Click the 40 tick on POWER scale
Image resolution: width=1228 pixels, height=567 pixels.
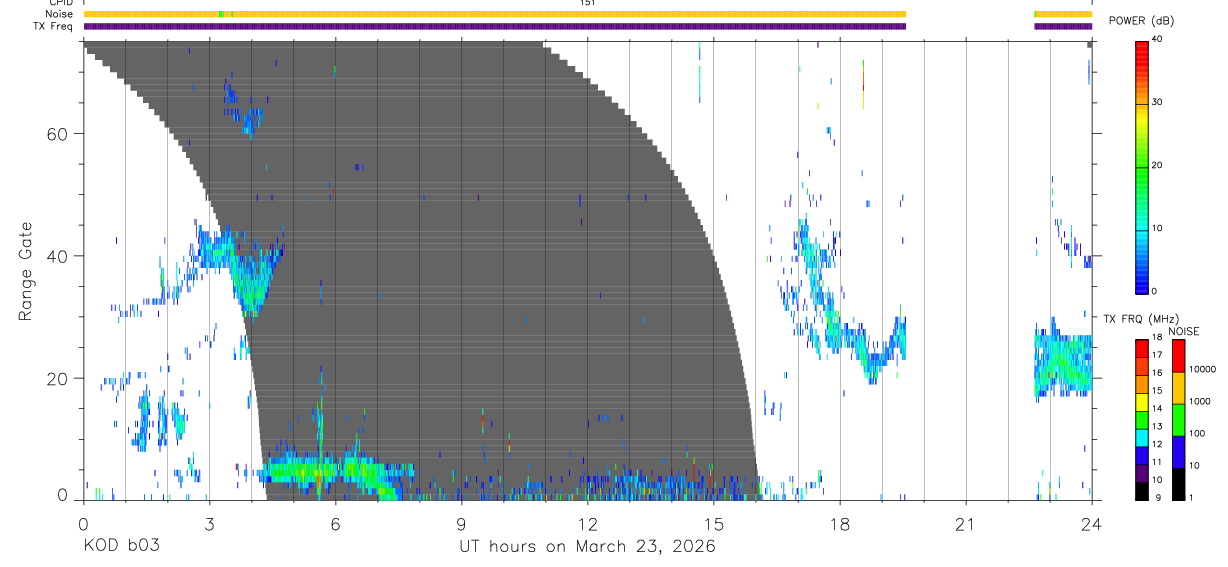click(1158, 39)
